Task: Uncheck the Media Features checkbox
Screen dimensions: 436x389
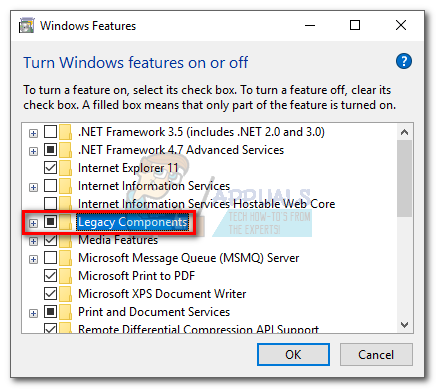Action: pos(50,240)
